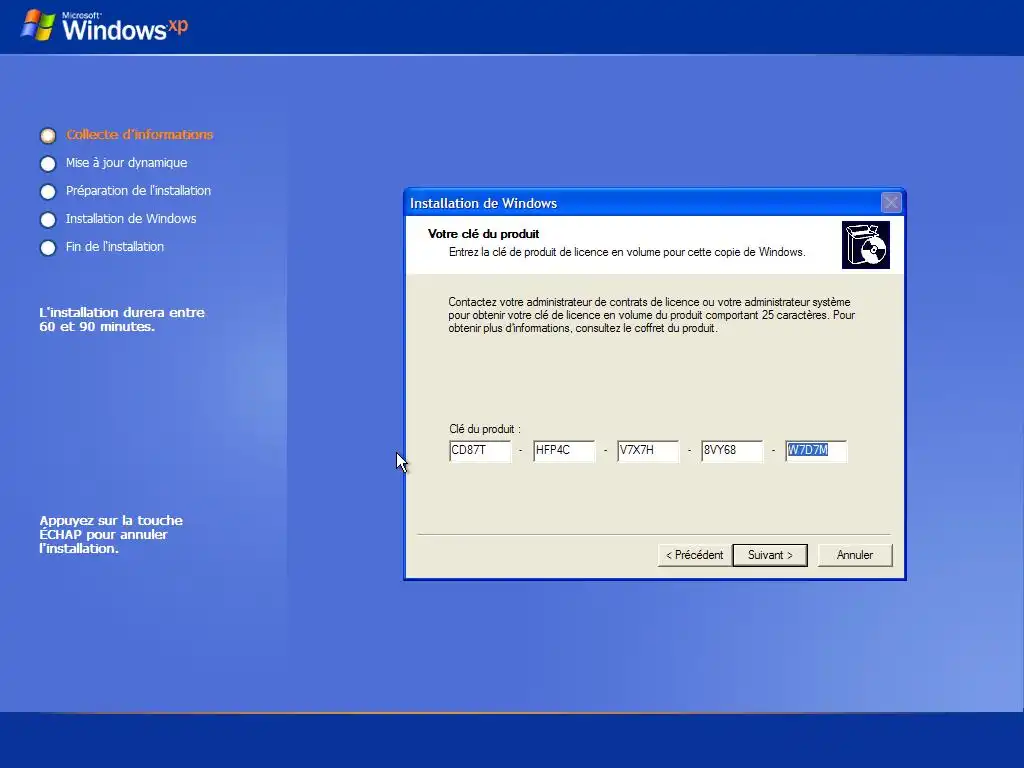Click the Collecte d'informations step text
This screenshot has height=768, width=1024.
coord(140,135)
